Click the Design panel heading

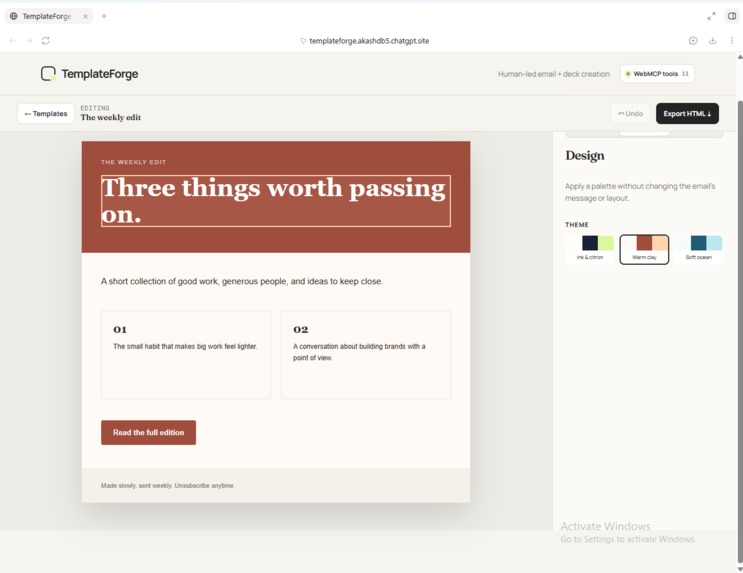coord(585,155)
